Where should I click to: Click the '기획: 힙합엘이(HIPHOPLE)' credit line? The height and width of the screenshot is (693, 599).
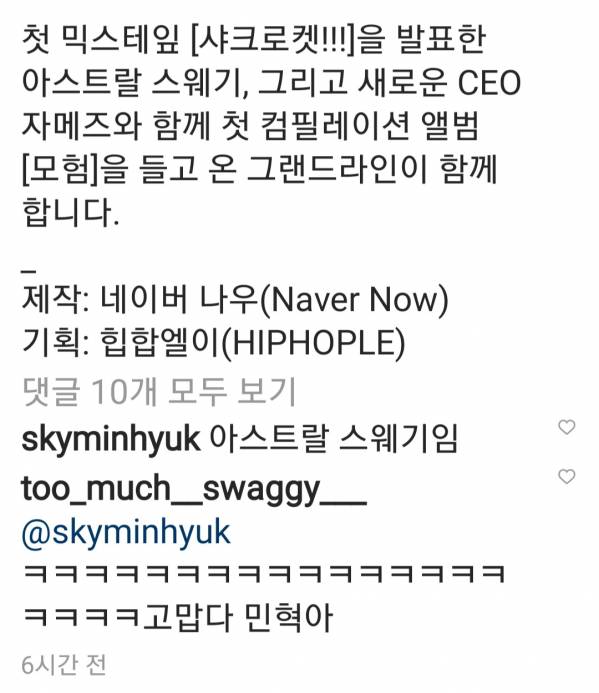[214, 343]
